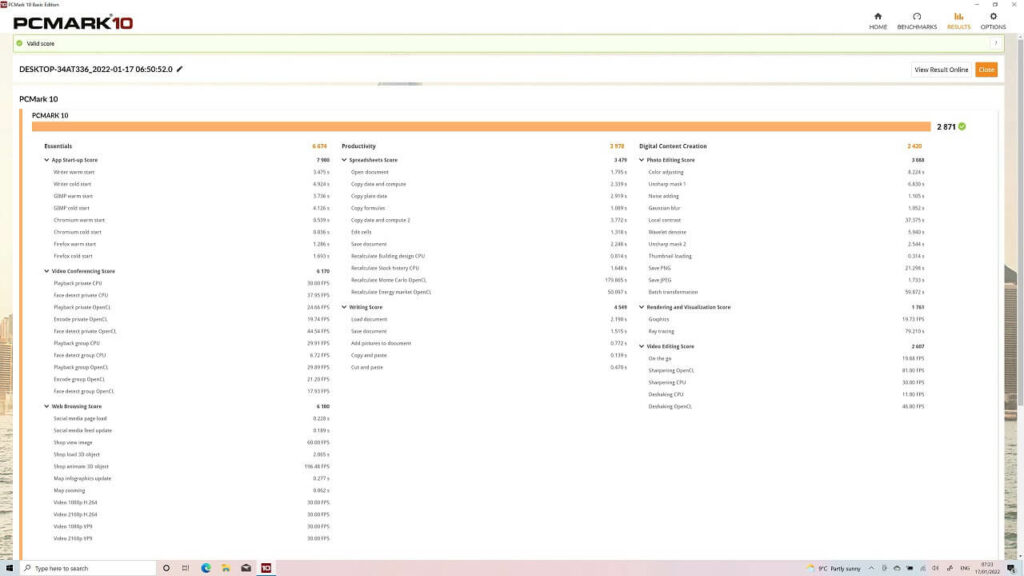Launch Microsoft Edge from the taskbar
The image size is (1024, 576).
pos(206,568)
